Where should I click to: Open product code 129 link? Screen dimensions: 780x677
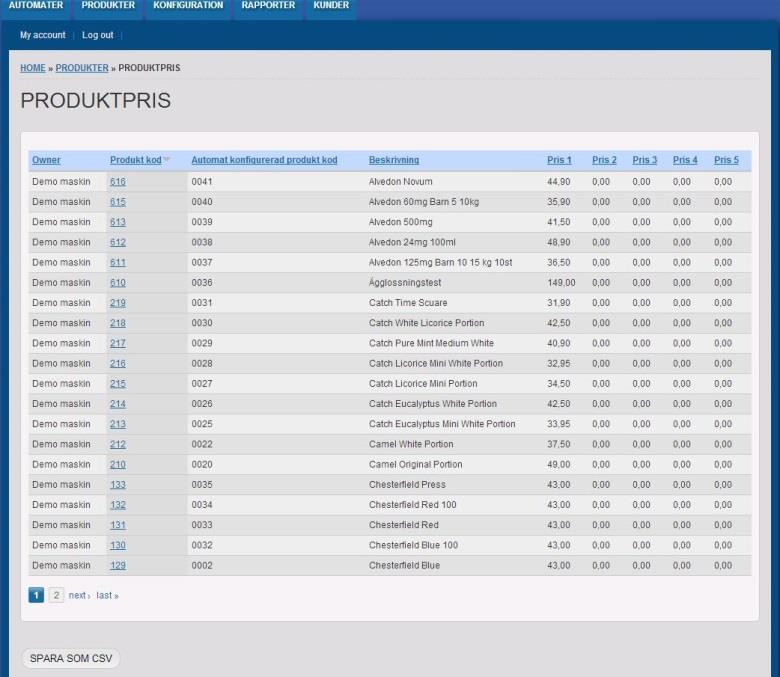coord(118,566)
